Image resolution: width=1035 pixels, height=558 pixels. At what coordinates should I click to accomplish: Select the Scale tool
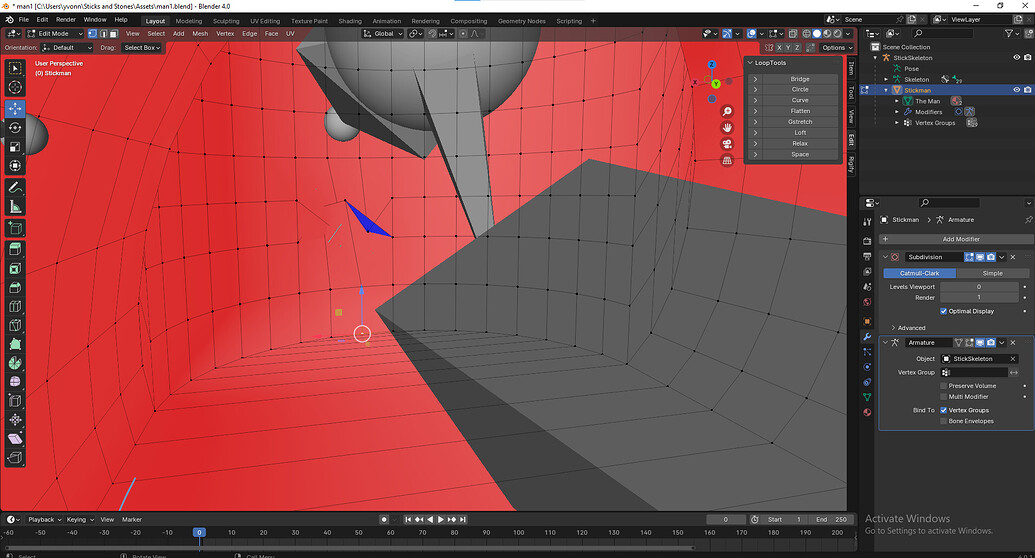(x=15, y=147)
